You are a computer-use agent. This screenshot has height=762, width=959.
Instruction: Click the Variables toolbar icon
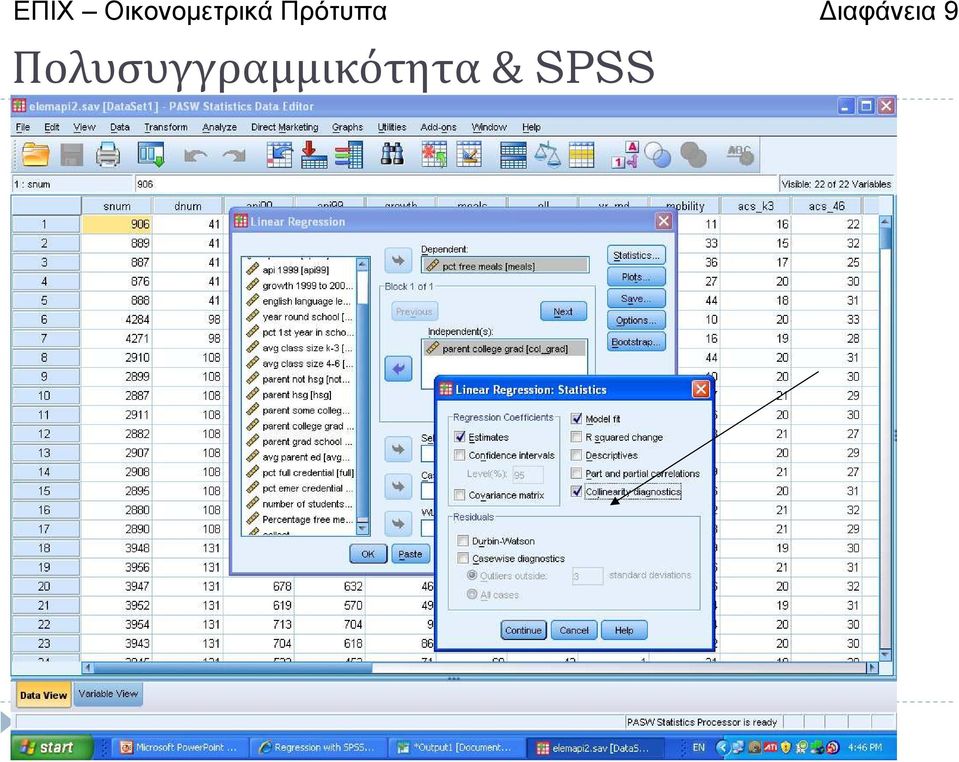click(x=349, y=155)
